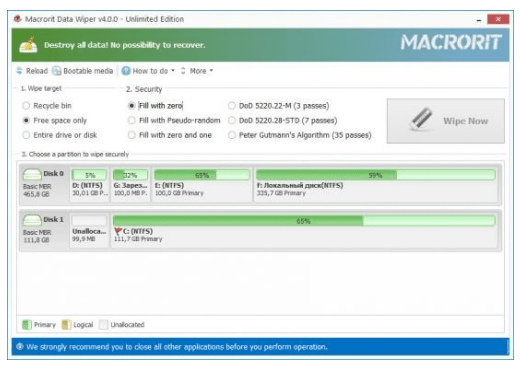520x368 pixels.
Task: Choose Fill with Pseudo-random method
Action: 174,120
